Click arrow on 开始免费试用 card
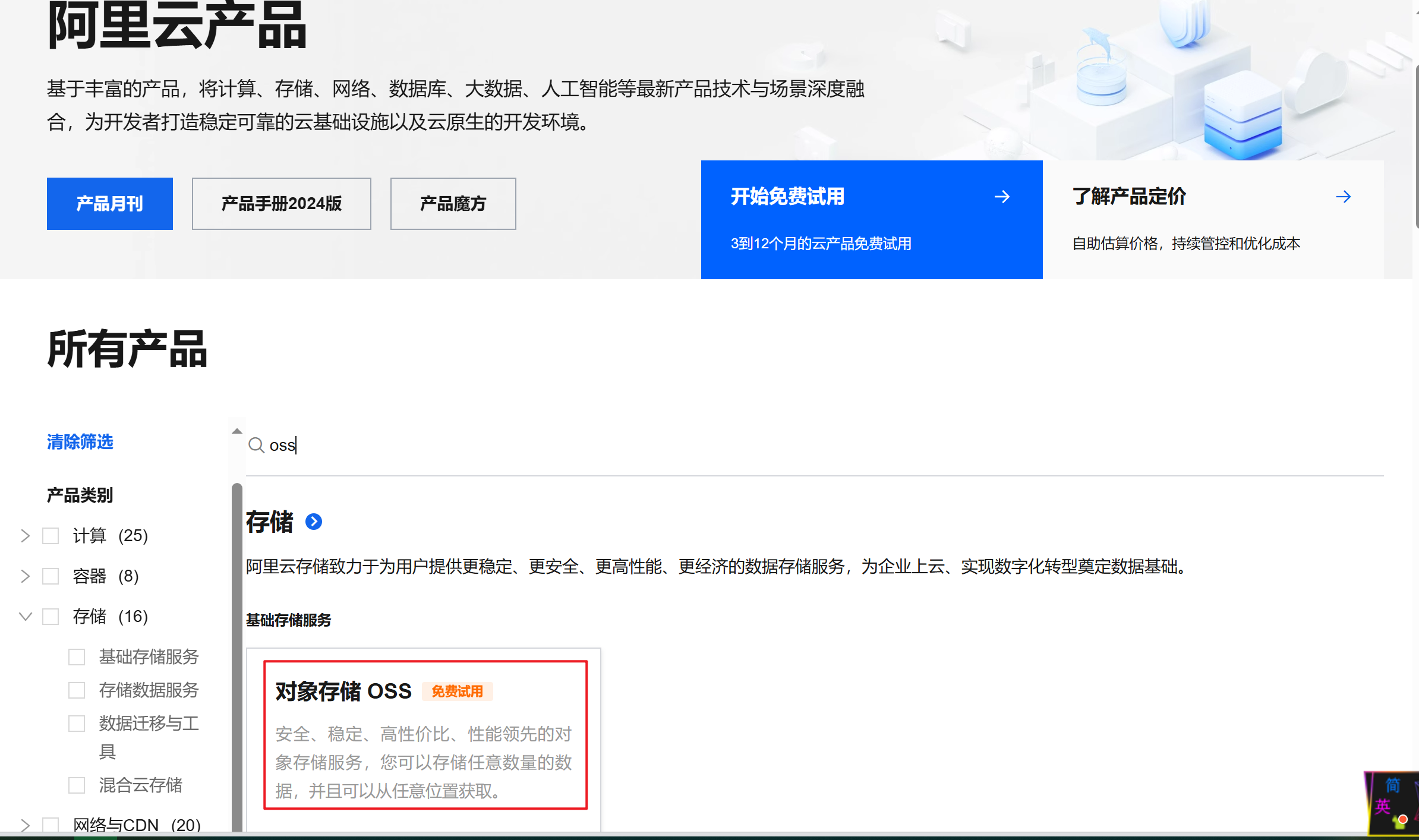The image size is (1419, 840). pos(1002,197)
